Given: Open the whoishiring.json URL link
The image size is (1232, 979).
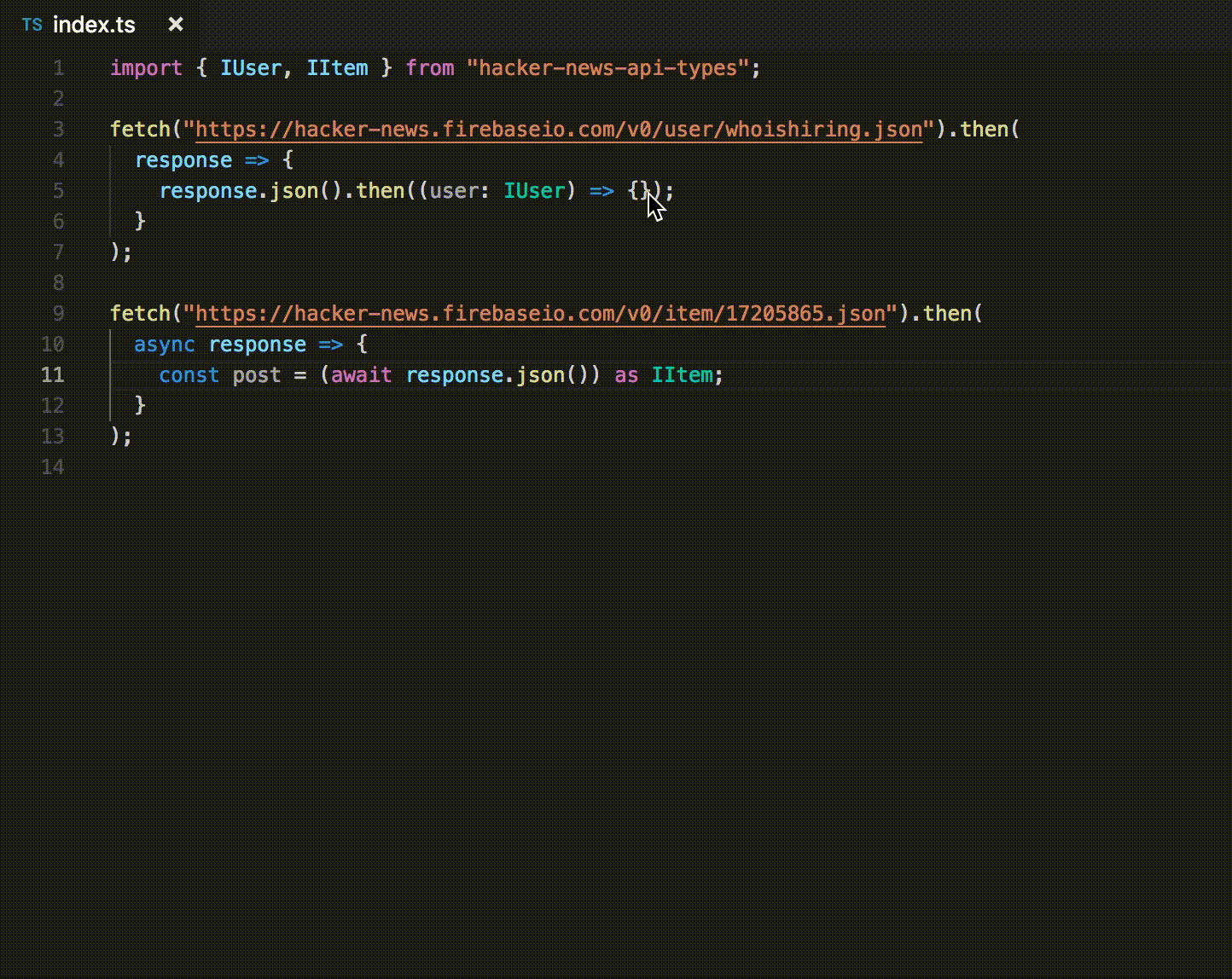Looking at the screenshot, I should (x=559, y=130).
